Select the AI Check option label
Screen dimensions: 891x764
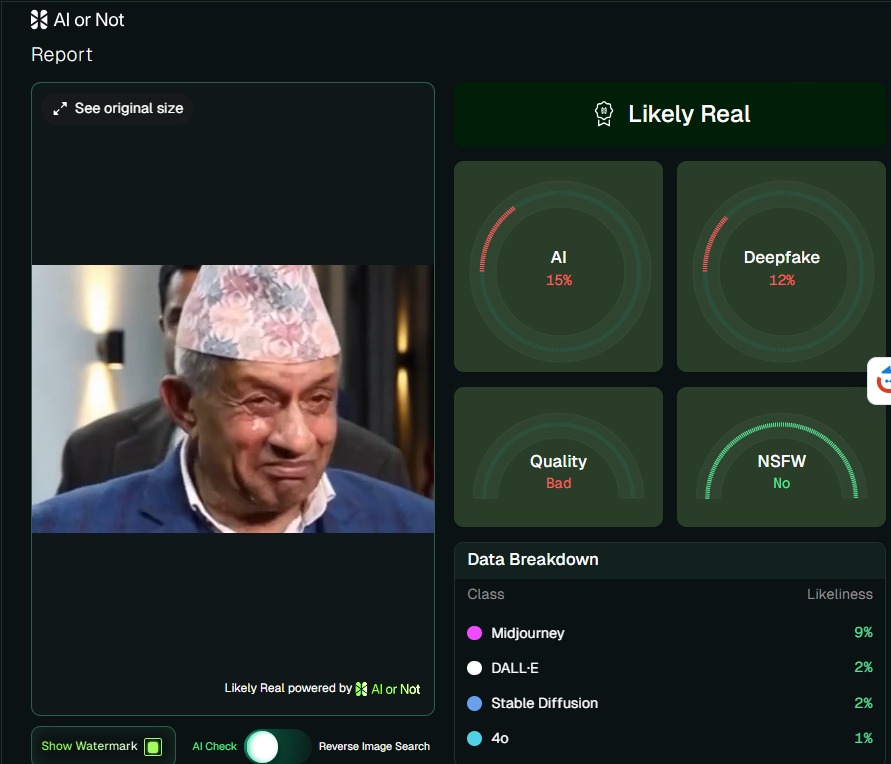[214, 746]
